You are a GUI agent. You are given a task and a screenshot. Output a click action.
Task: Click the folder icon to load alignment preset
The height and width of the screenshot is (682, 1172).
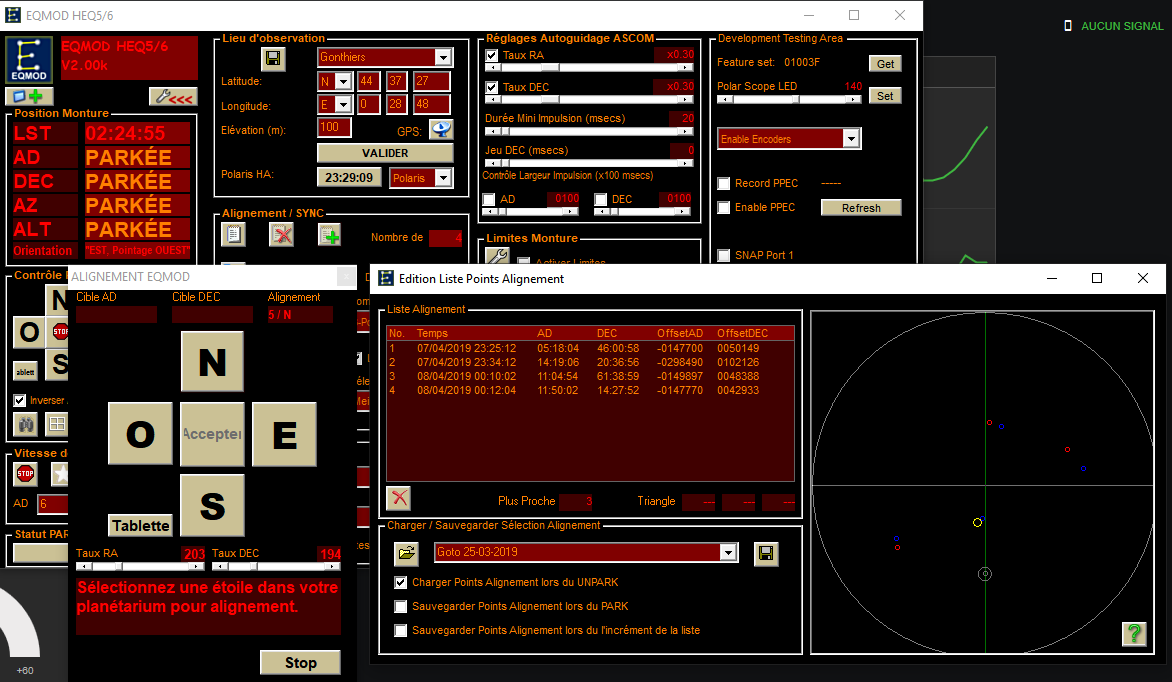pos(406,553)
